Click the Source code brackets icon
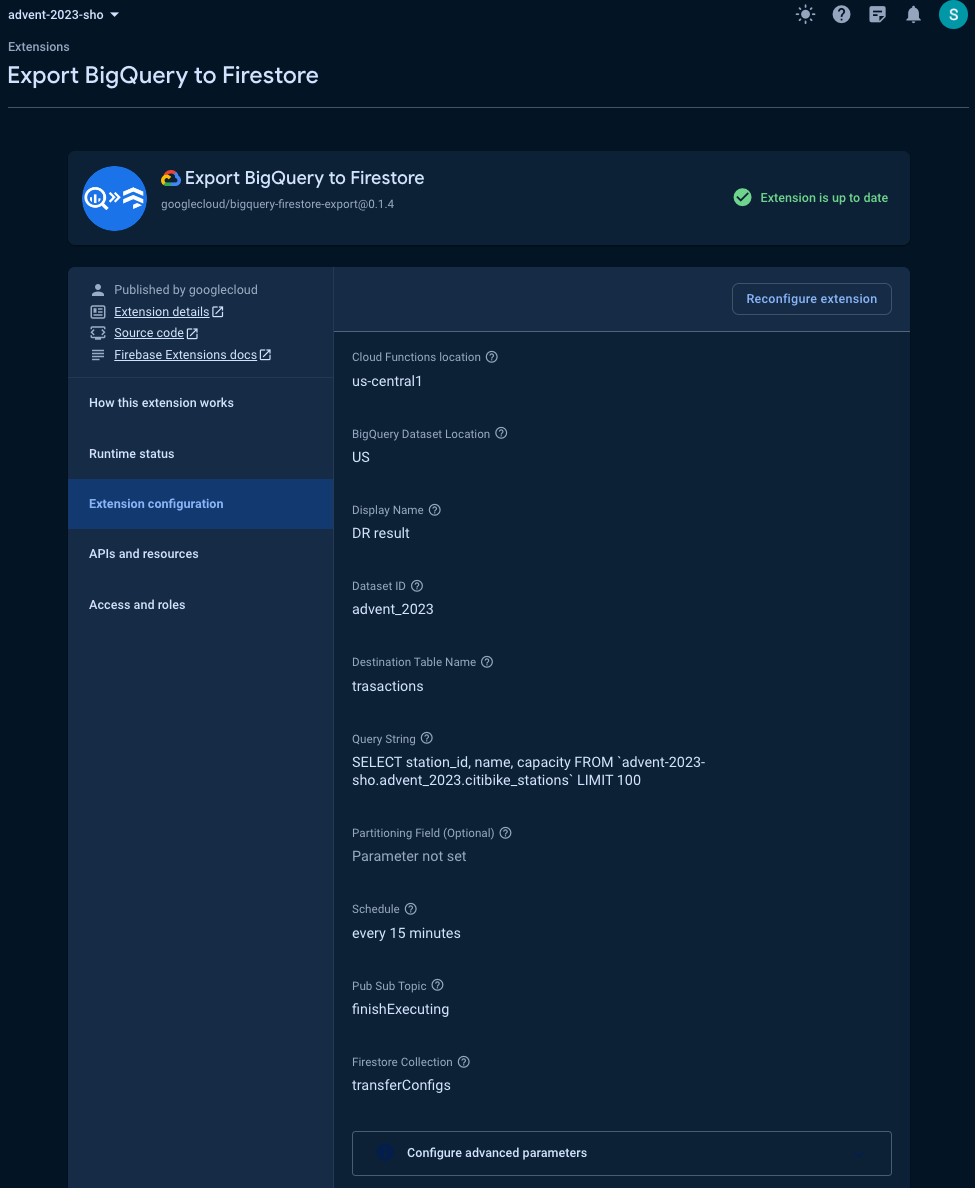This screenshot has width=975, height=1188. pyautogui.click(x=98, y=333)
